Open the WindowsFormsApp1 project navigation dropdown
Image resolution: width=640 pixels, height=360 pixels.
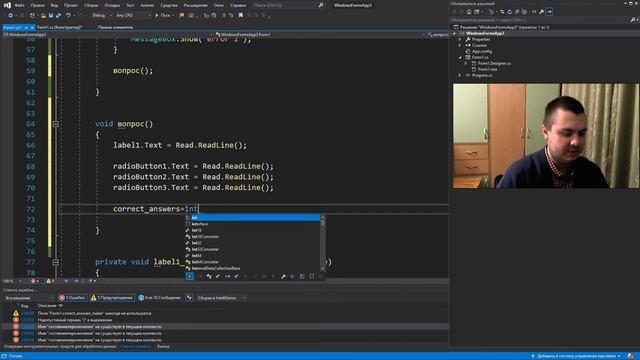108,35
